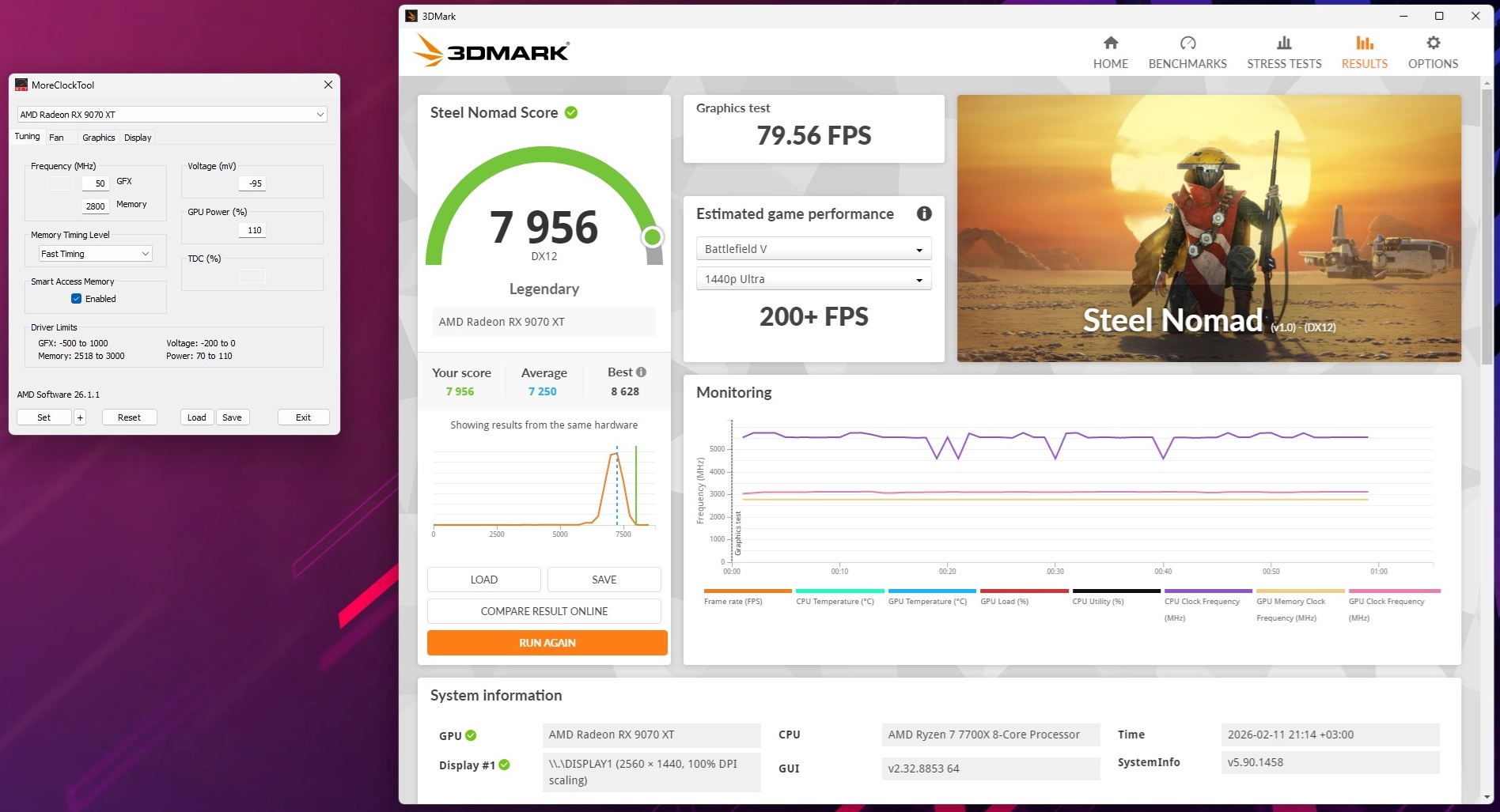Image resolution: width=1500 pixels, height=812 pixels.
Task: Switch to the Graphics tab in MoreClockTool
Action: click(x=99, y=138)
